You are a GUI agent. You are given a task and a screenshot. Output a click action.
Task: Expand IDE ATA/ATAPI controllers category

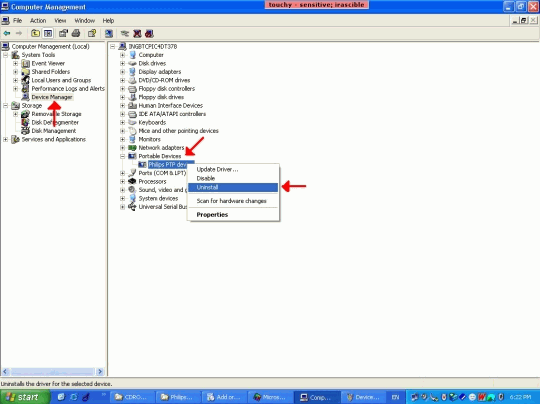(x=122, y=114)
